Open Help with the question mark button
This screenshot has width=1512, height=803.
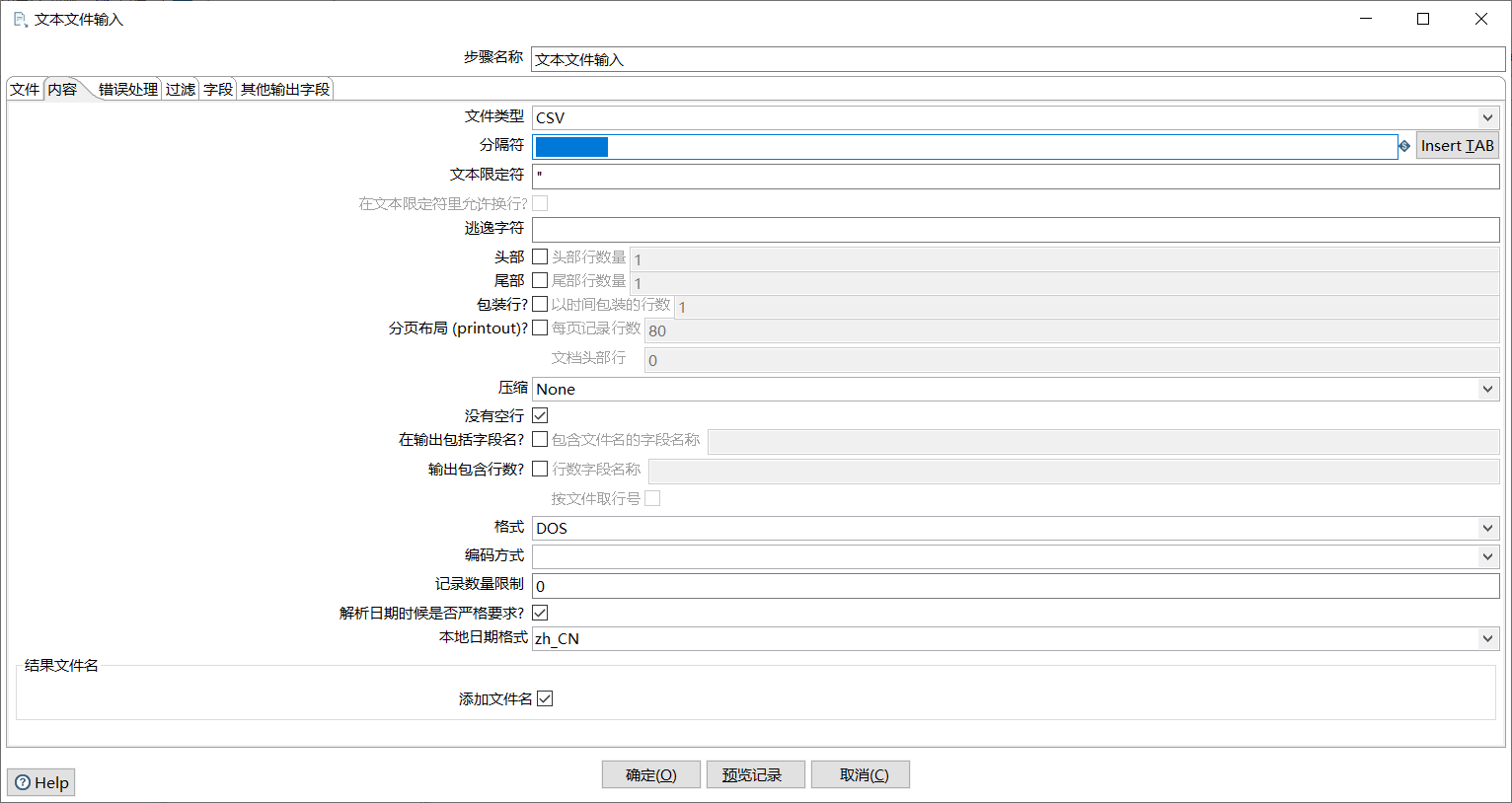41,782
